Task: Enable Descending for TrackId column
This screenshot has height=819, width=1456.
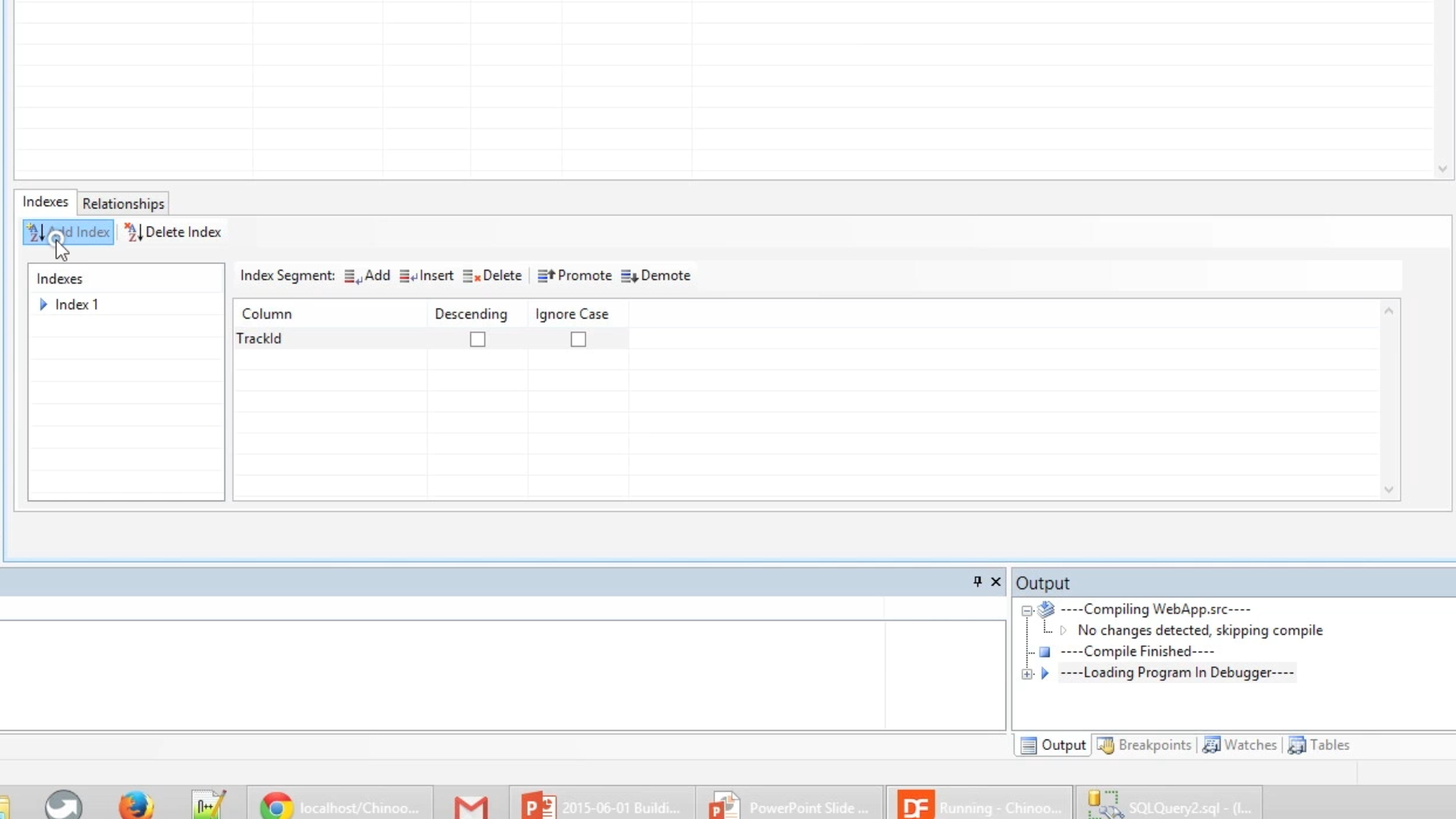Action: tap(477, 339)
